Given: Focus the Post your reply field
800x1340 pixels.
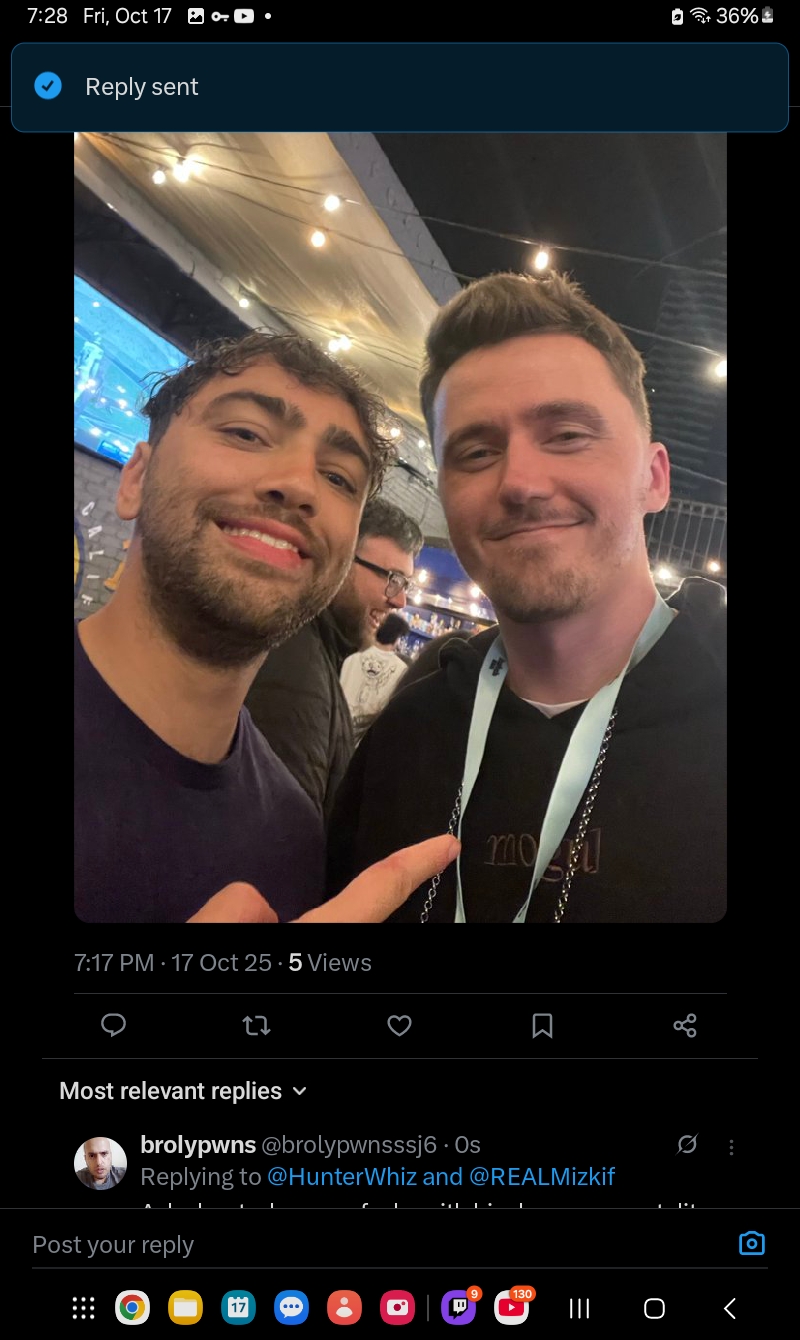Looking at the screenshot, I should 380,1245.
